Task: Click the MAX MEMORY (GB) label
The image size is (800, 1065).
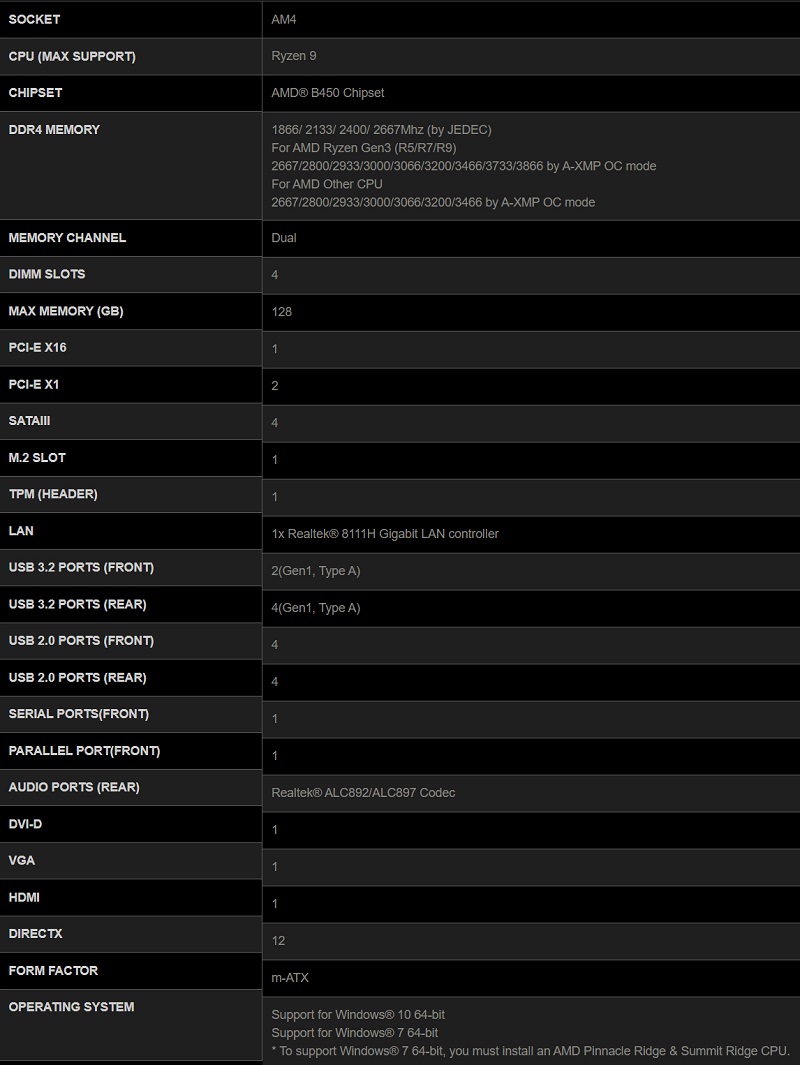Action: [66, 311]
